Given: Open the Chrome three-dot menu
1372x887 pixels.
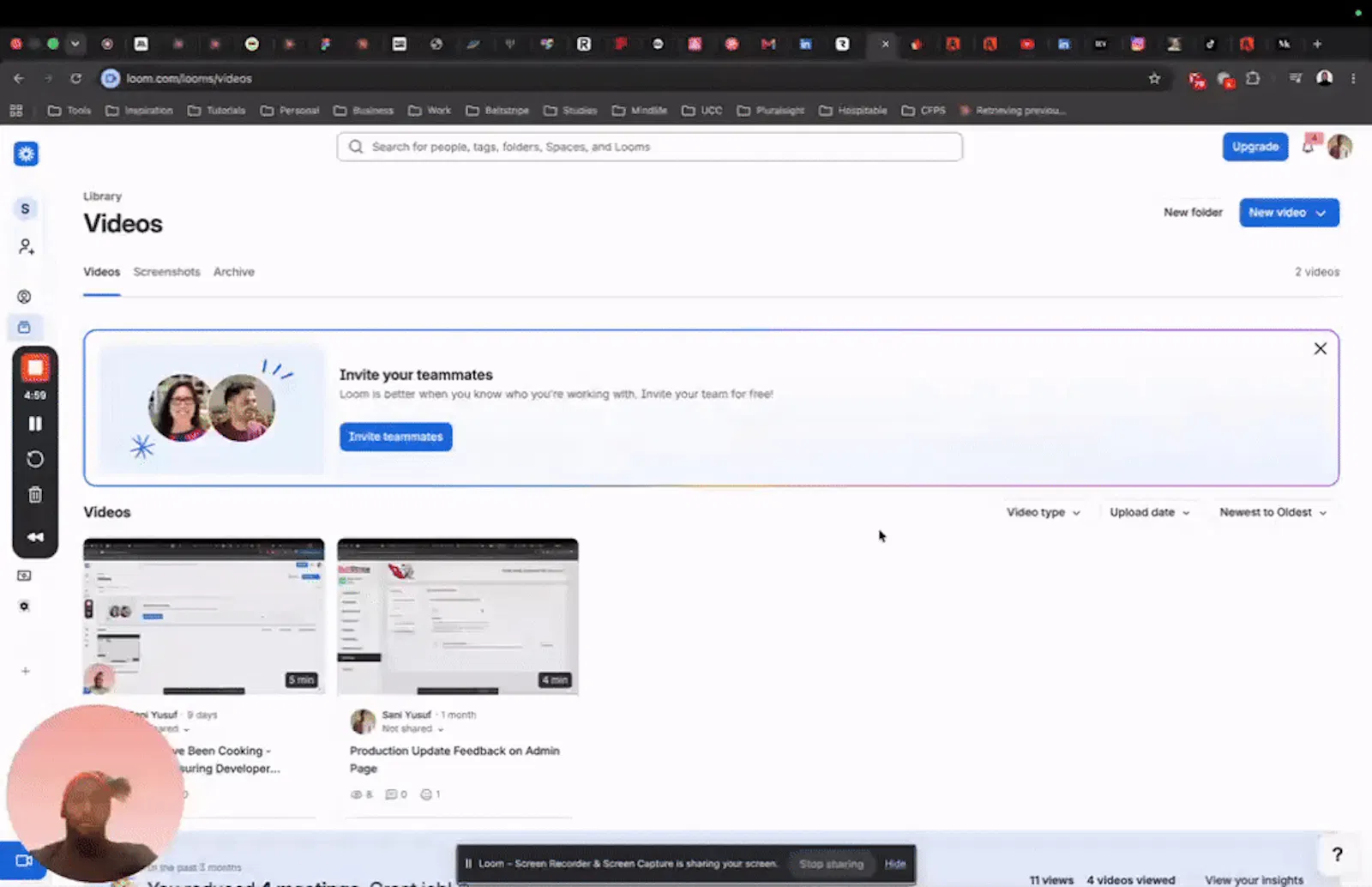Looking at the screenshot, I should (x=1353, y=78).
